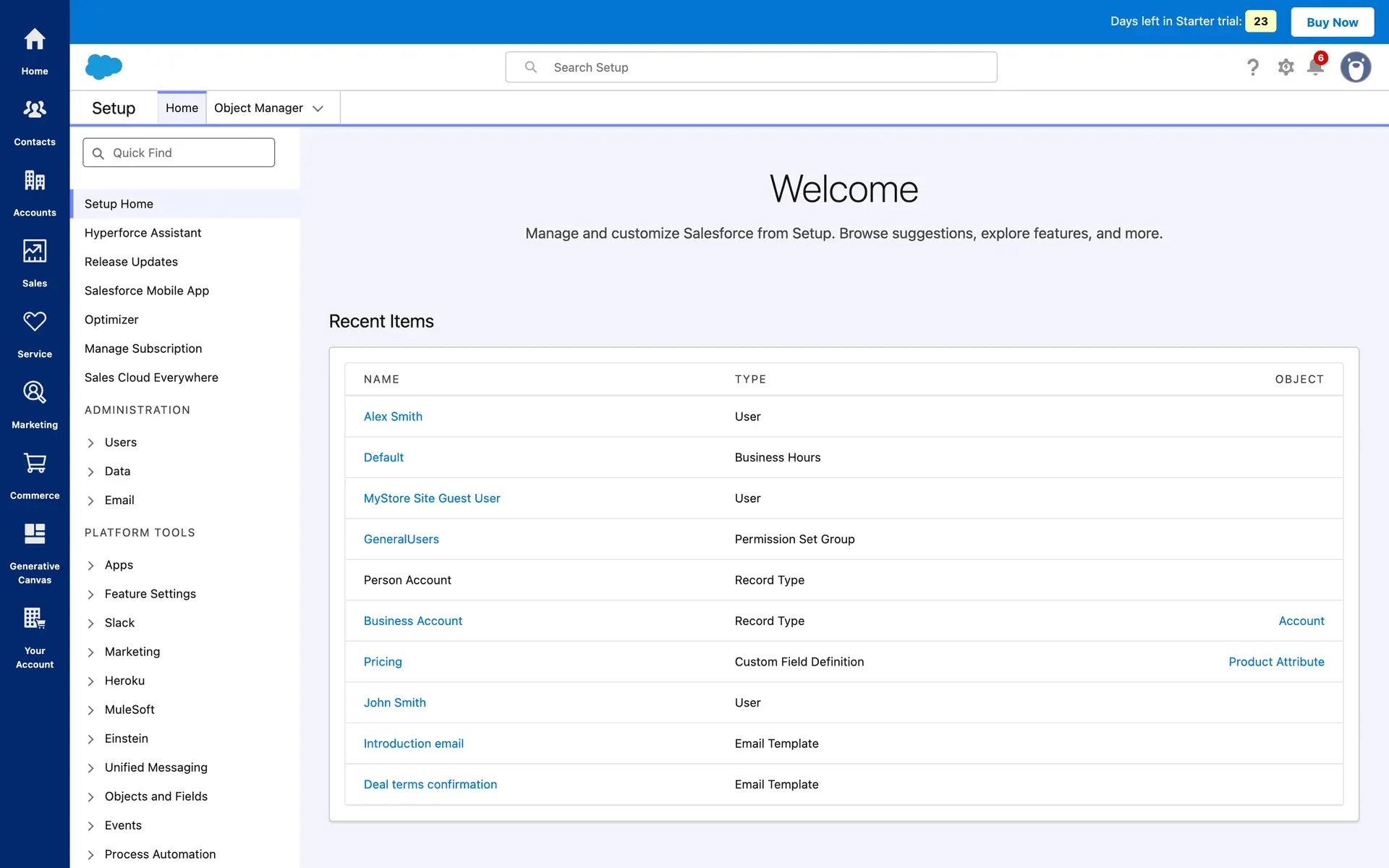Switch to the Home setup tab
The image size is (1389, 868).
[x=182, y=108]
